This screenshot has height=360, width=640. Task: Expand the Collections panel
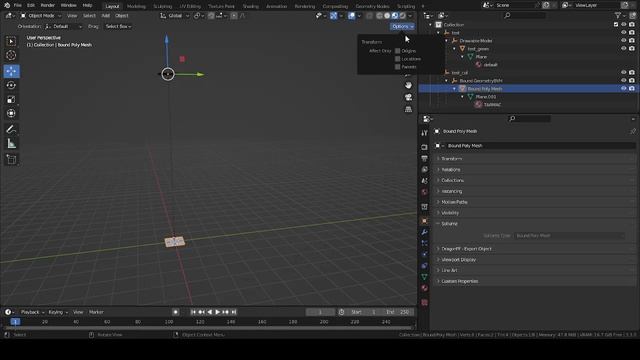click(535, 180)
